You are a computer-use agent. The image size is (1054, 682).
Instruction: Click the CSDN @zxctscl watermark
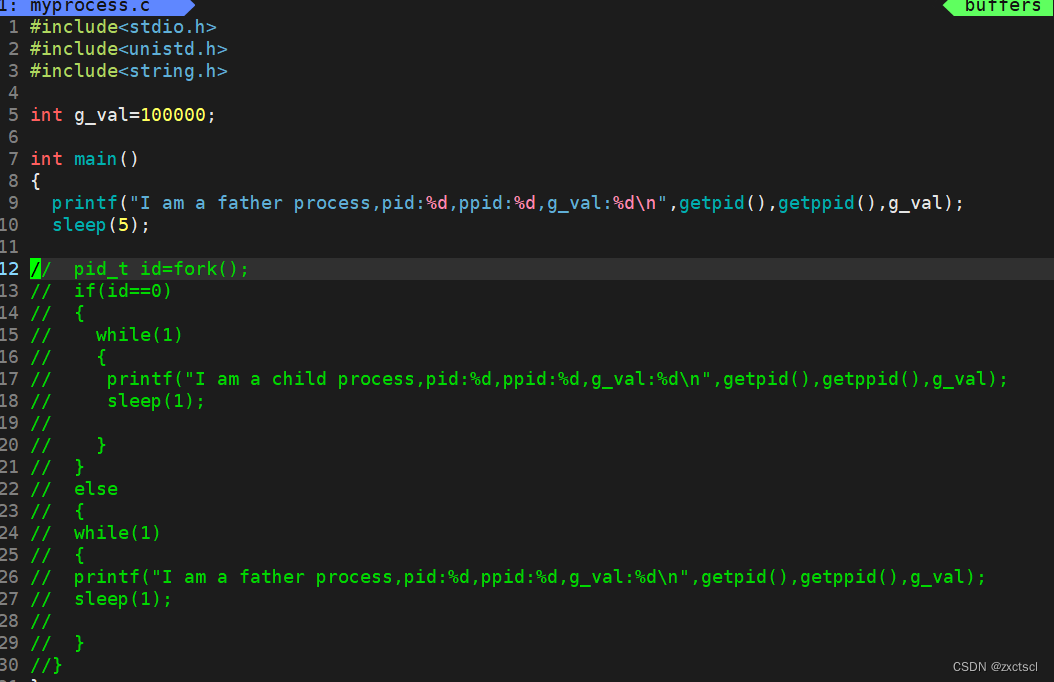tap(994, 666)
